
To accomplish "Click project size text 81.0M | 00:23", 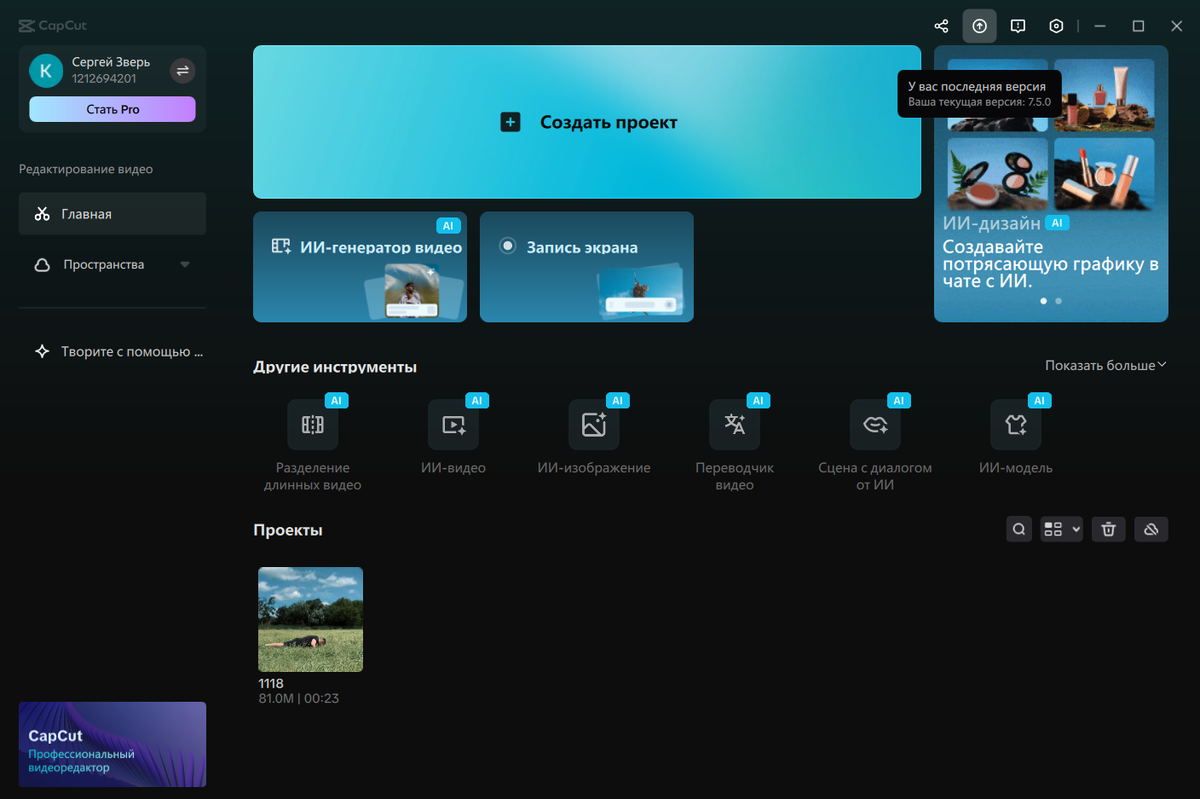I will pos(298,698).
